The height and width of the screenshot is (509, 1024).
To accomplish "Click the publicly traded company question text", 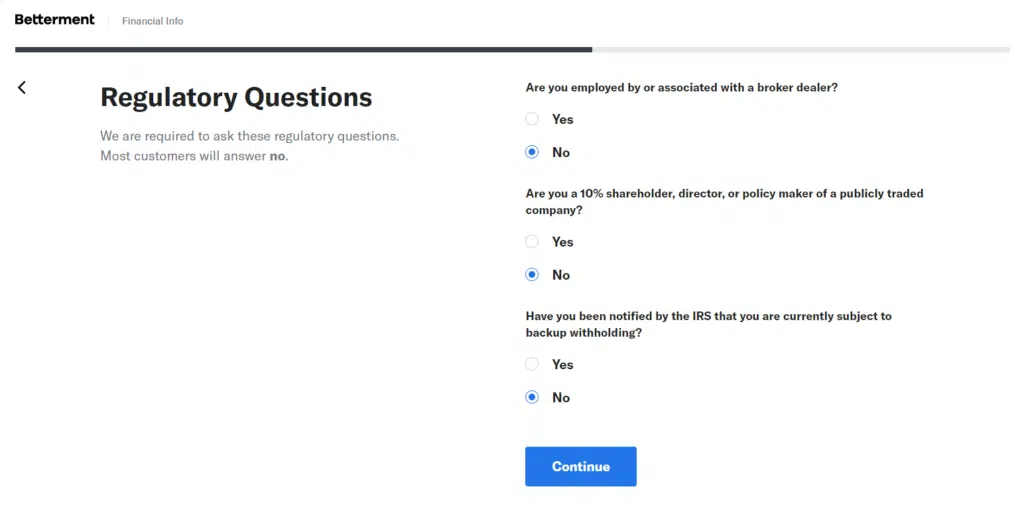I will point(724,201).
